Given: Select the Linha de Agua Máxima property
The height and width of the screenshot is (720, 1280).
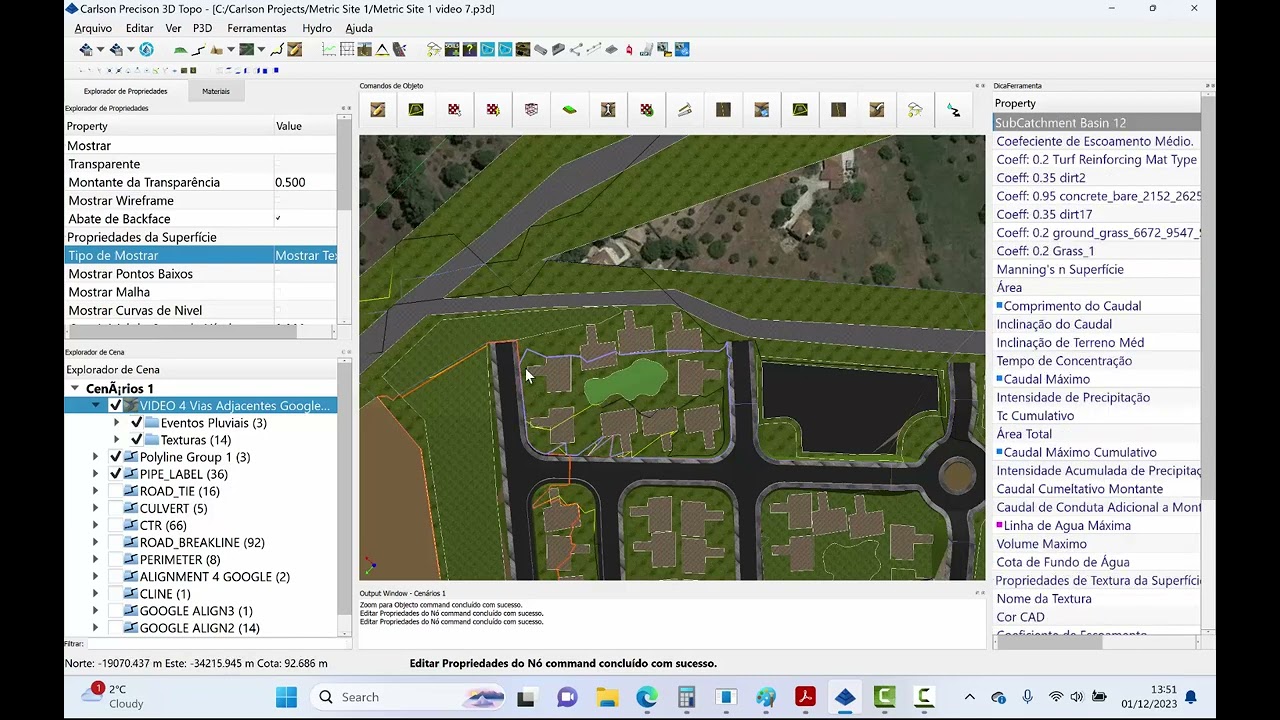Looking at the screenshot, I should [1067, 526].
